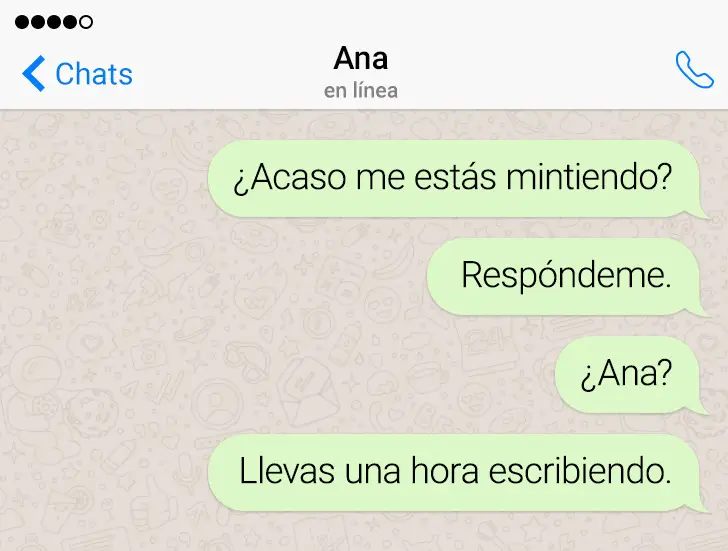Go back to the Chats list

77,73
